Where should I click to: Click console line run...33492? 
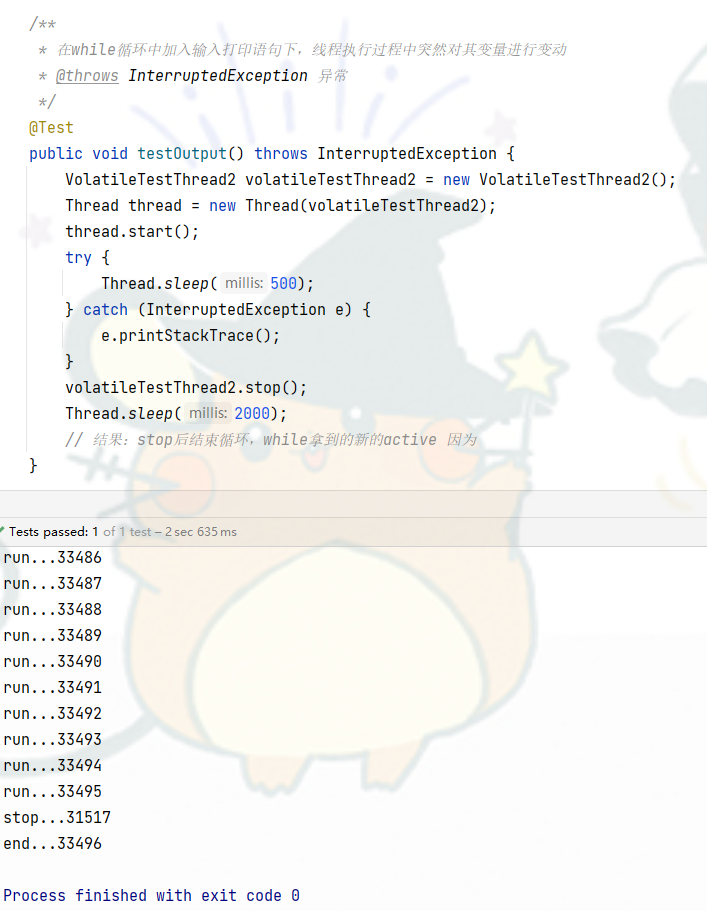click(x=52, y=713)
